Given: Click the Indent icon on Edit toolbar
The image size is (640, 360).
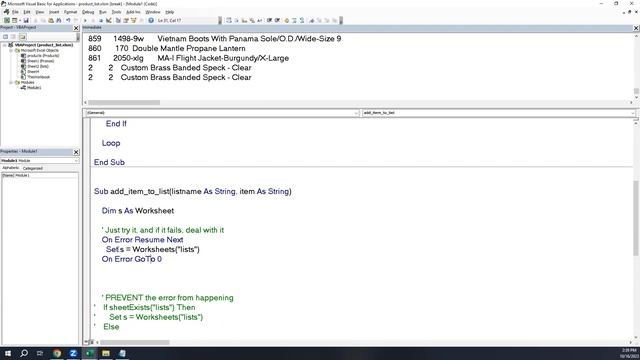Looking at the screenshot, I should click(x=269, y=20).
